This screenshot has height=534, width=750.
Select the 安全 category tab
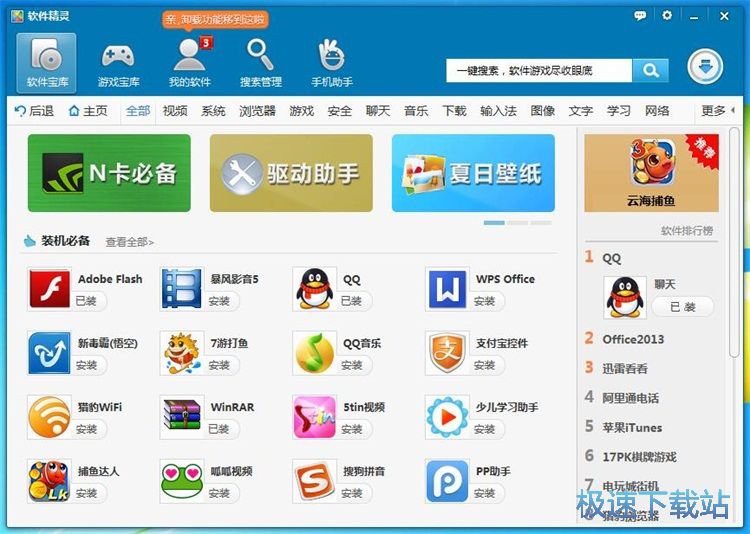(340, 111)
